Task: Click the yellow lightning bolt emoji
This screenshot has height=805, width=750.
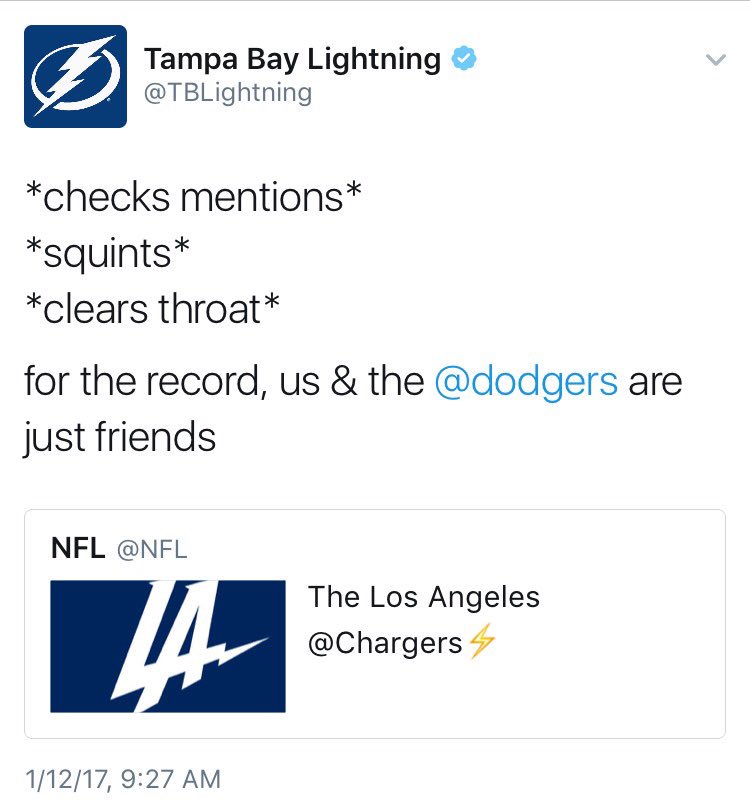Action: point(482,641)
